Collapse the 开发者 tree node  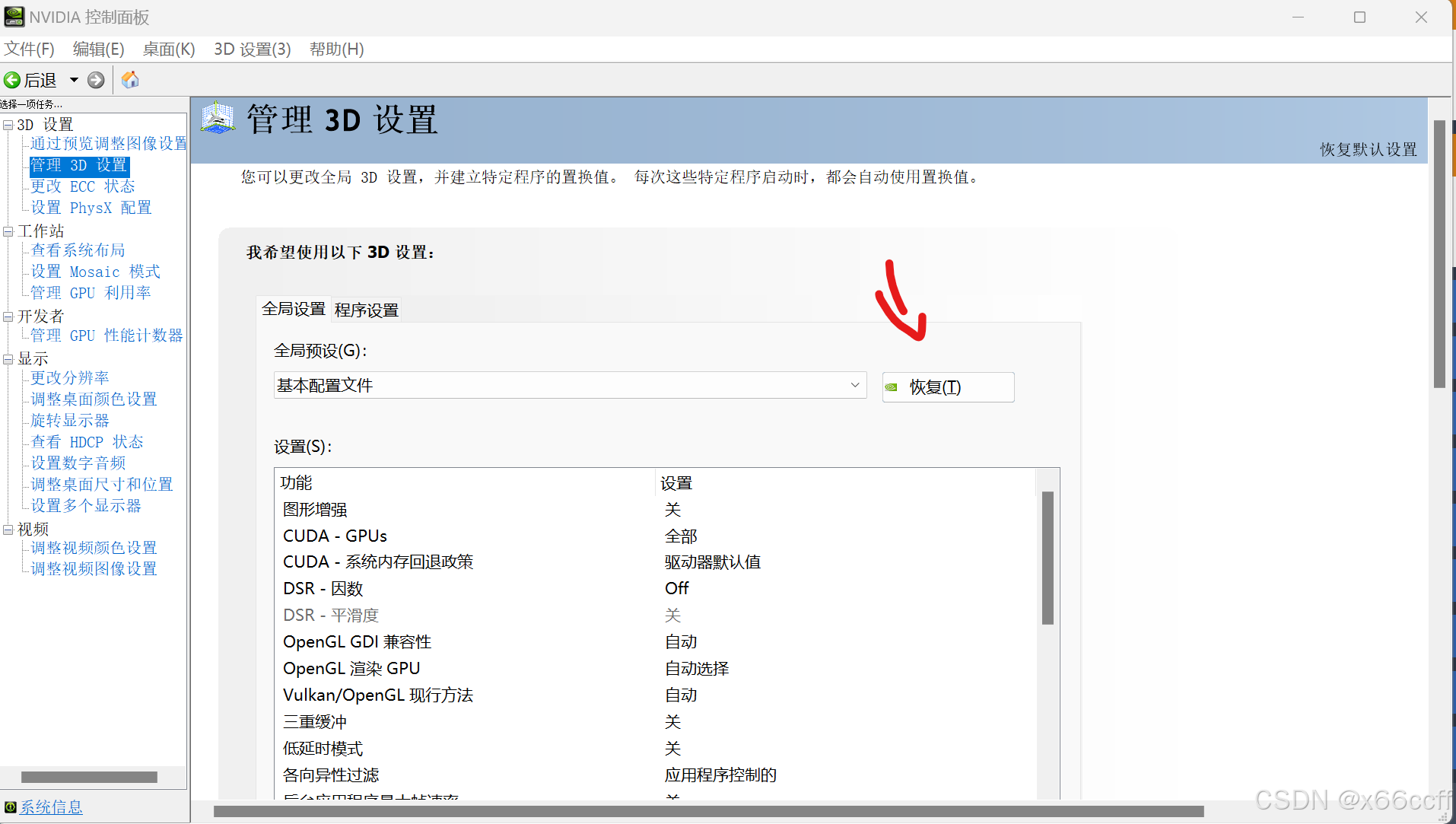(8, 317)
